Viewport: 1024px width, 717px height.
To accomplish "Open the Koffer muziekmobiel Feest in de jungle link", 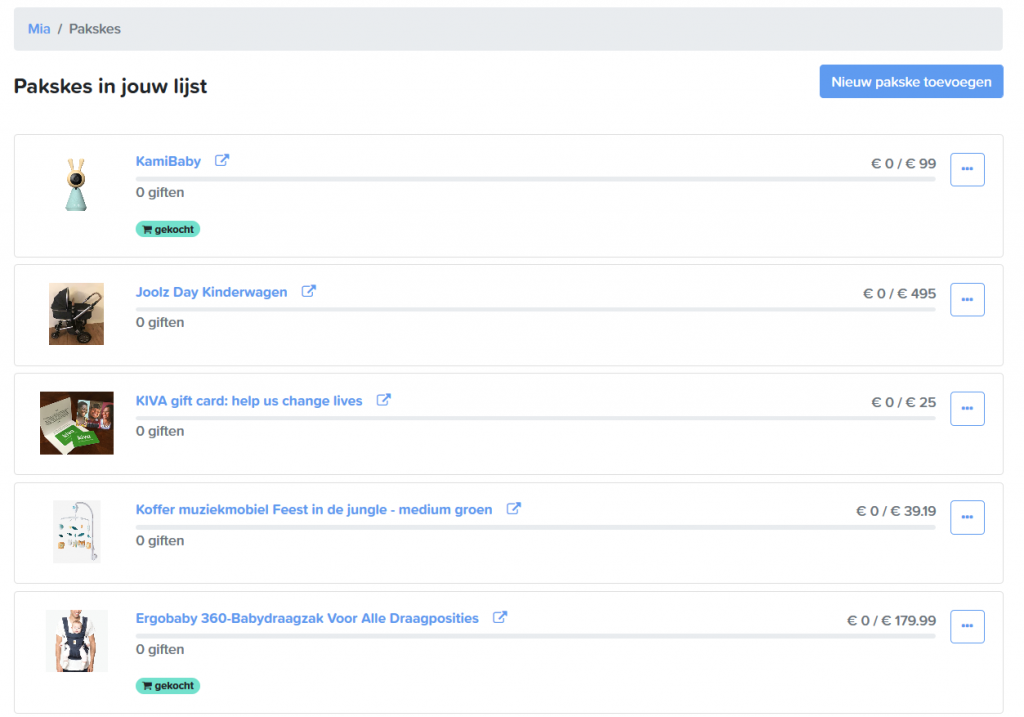I will 314,509.
